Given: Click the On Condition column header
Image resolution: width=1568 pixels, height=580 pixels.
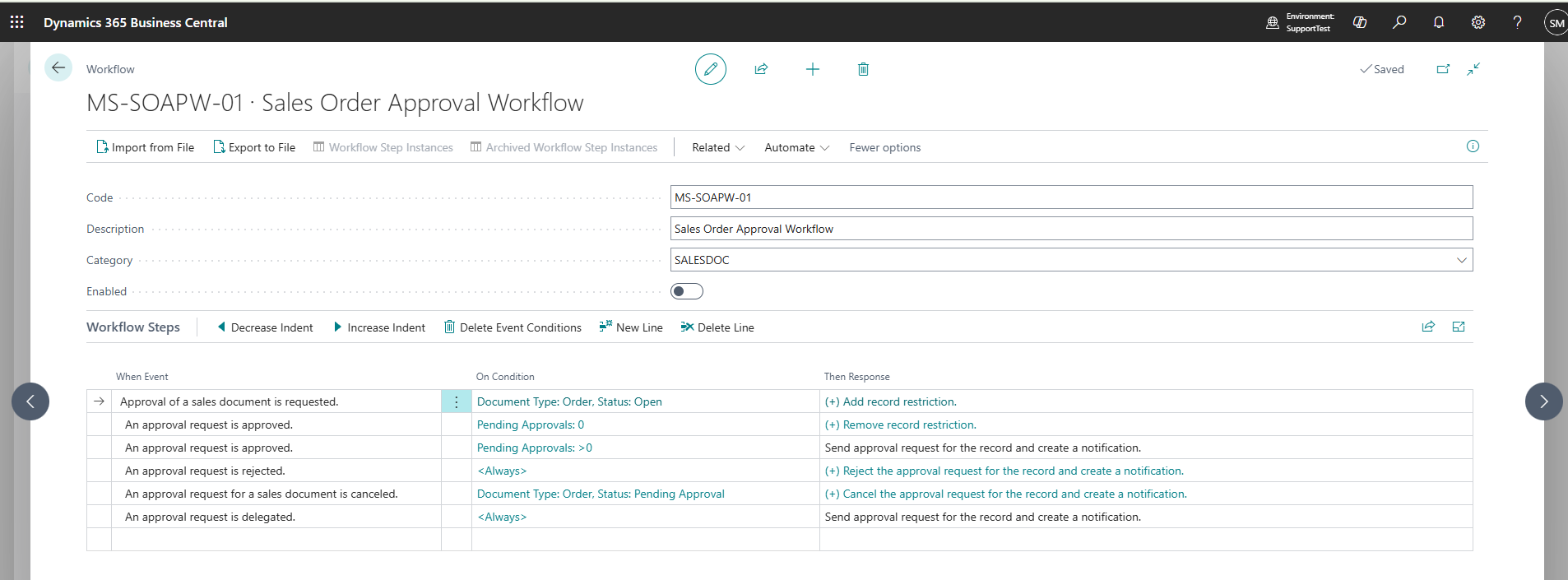Looking at the screenshot, I should (x=505, y=377).
